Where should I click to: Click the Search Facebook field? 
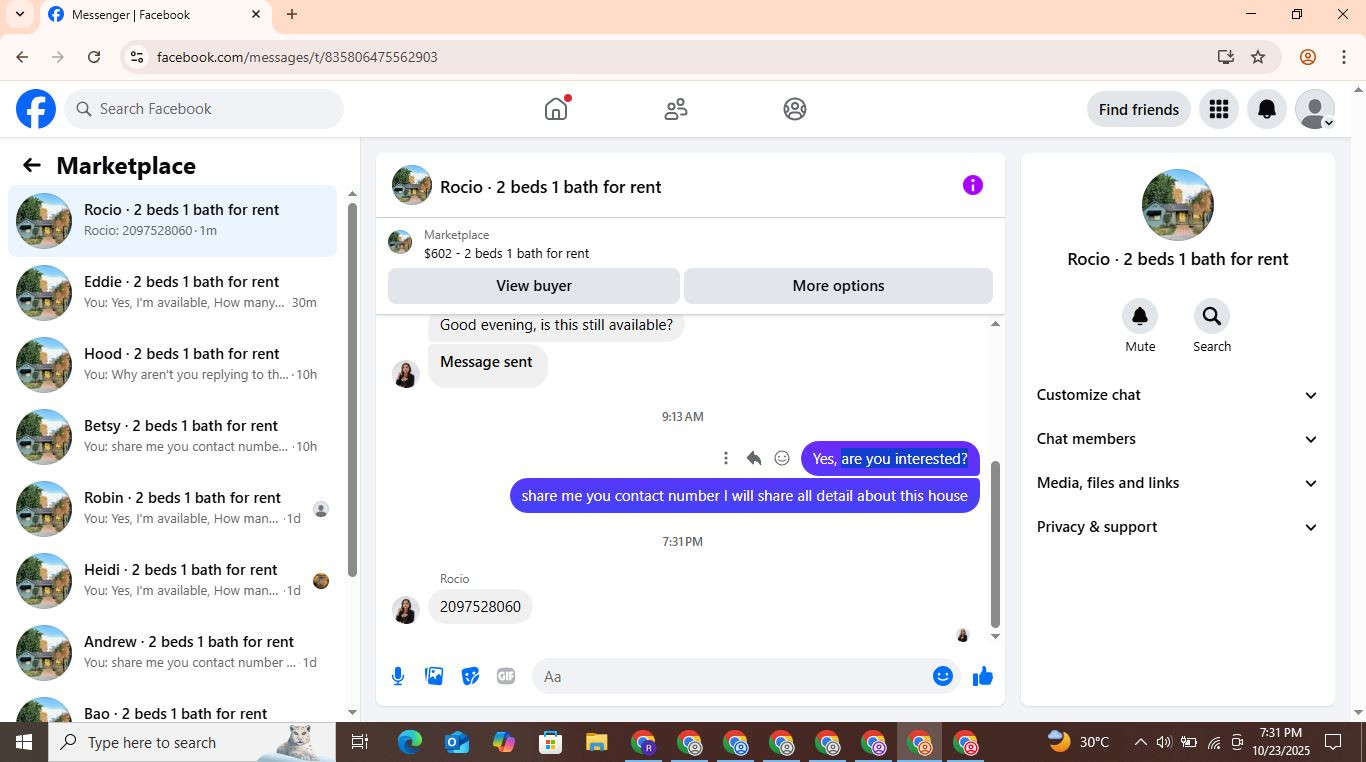click(x=204, y=109)
